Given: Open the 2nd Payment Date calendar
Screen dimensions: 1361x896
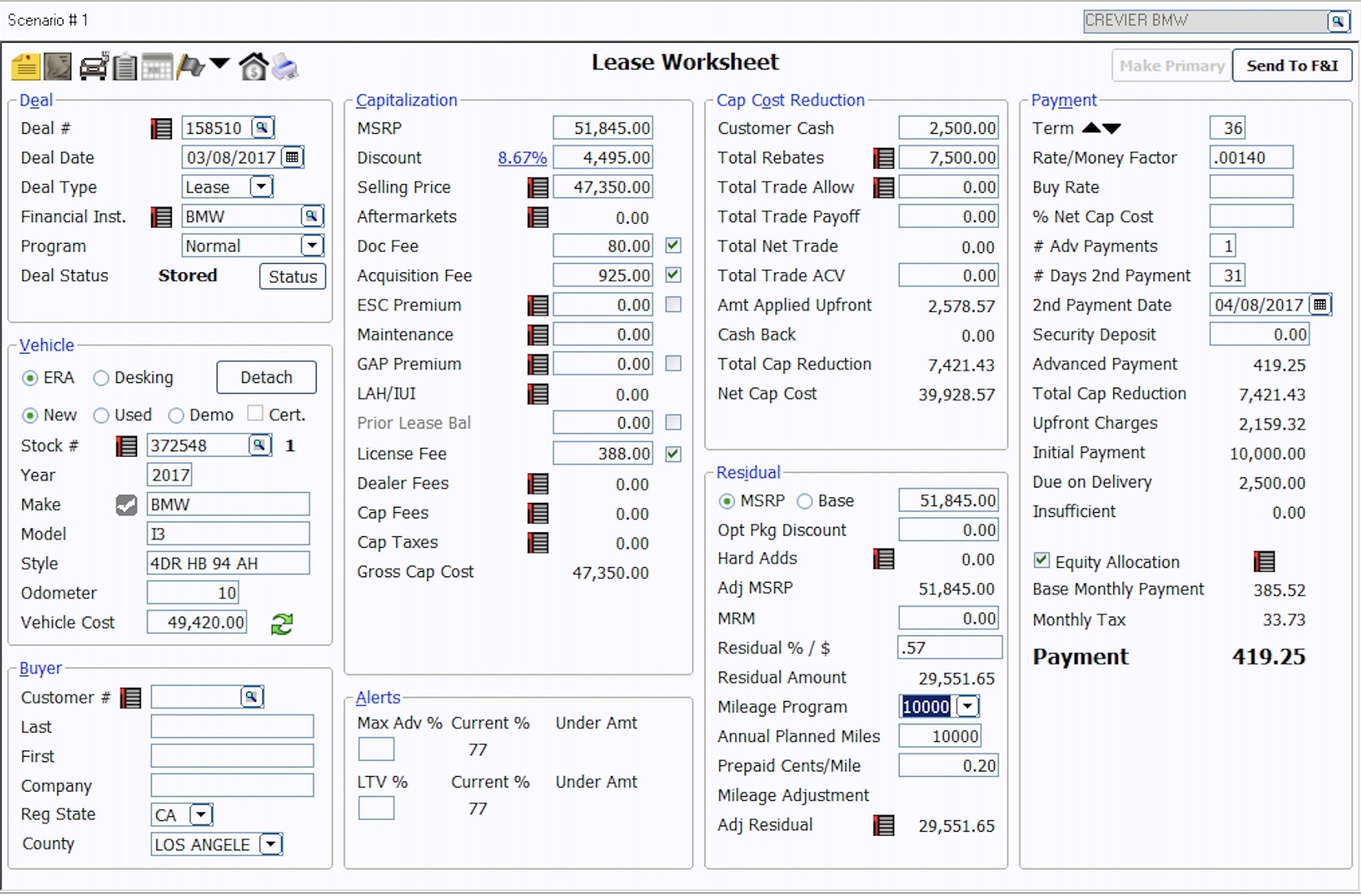Looking at the screenshot, I should click(x=1320, y=305).
